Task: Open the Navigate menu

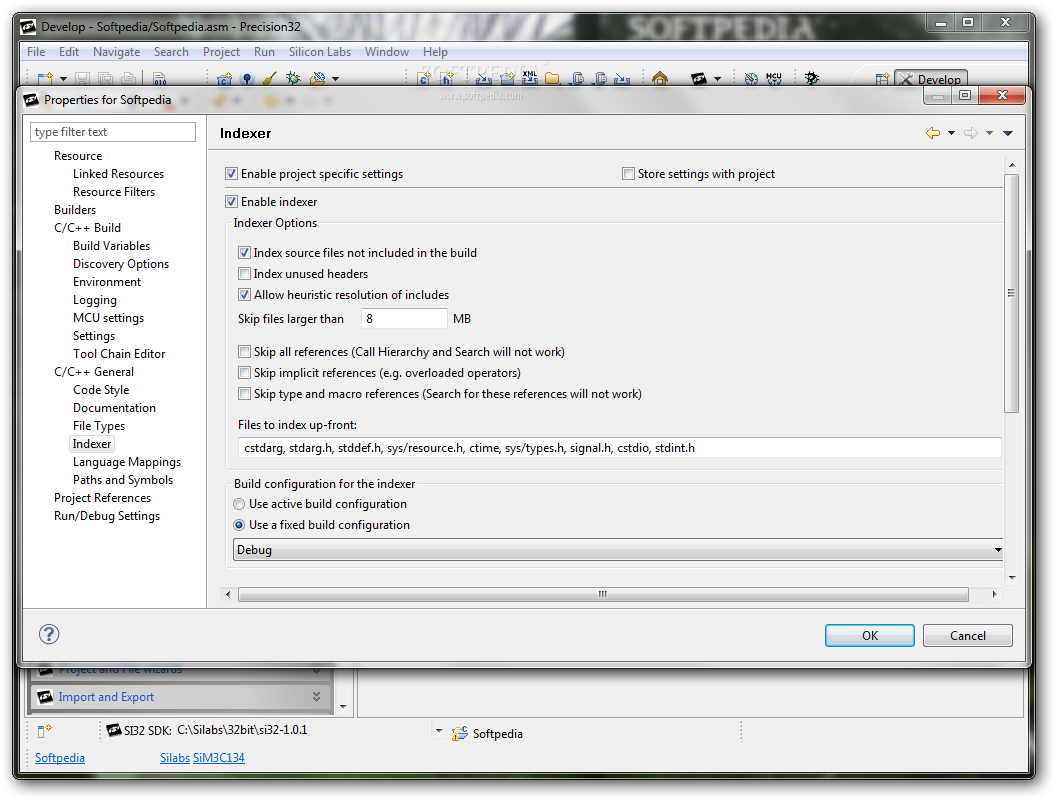Action: pos(117,52)
